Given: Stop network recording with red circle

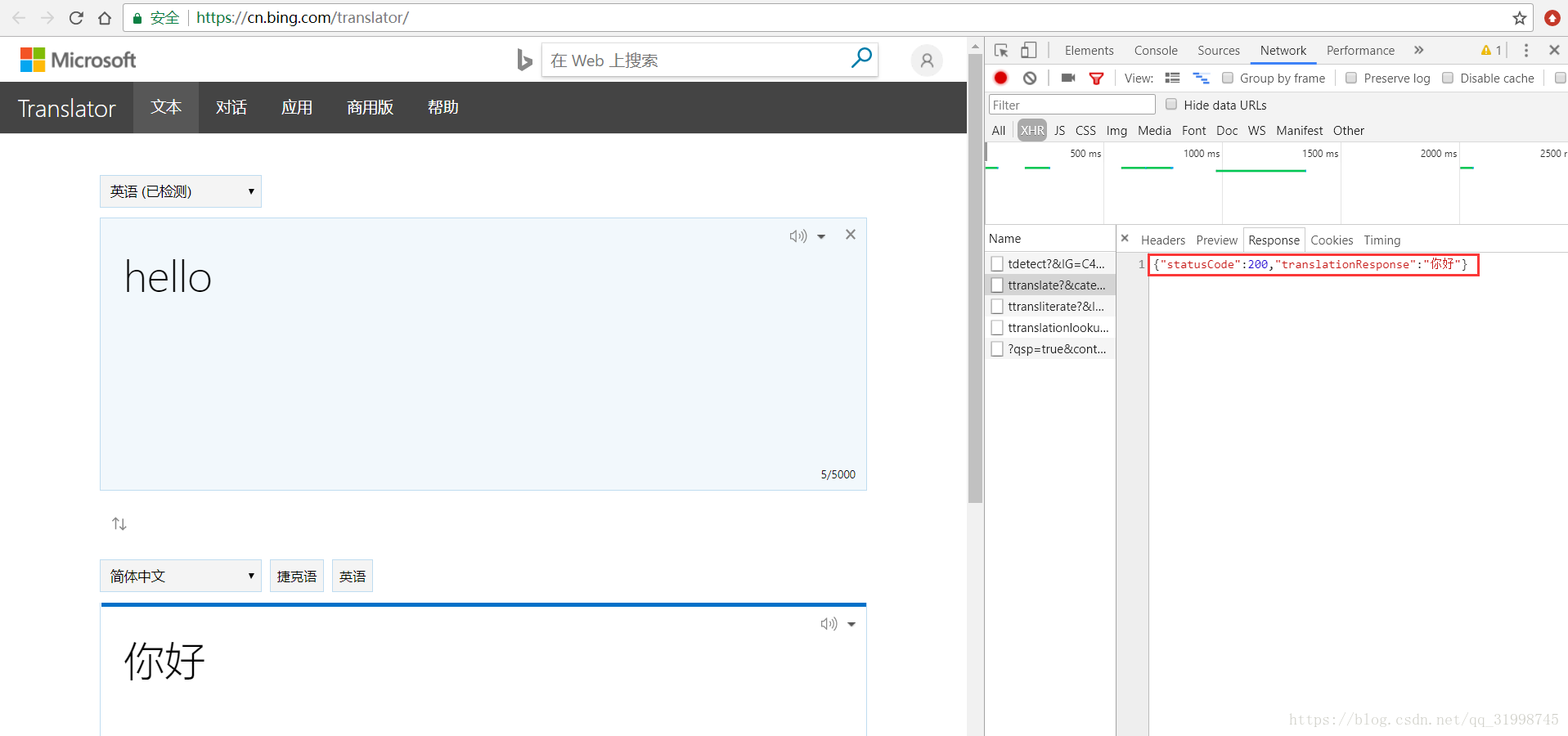Looking at the screenshot, I should click(1000, 78).
